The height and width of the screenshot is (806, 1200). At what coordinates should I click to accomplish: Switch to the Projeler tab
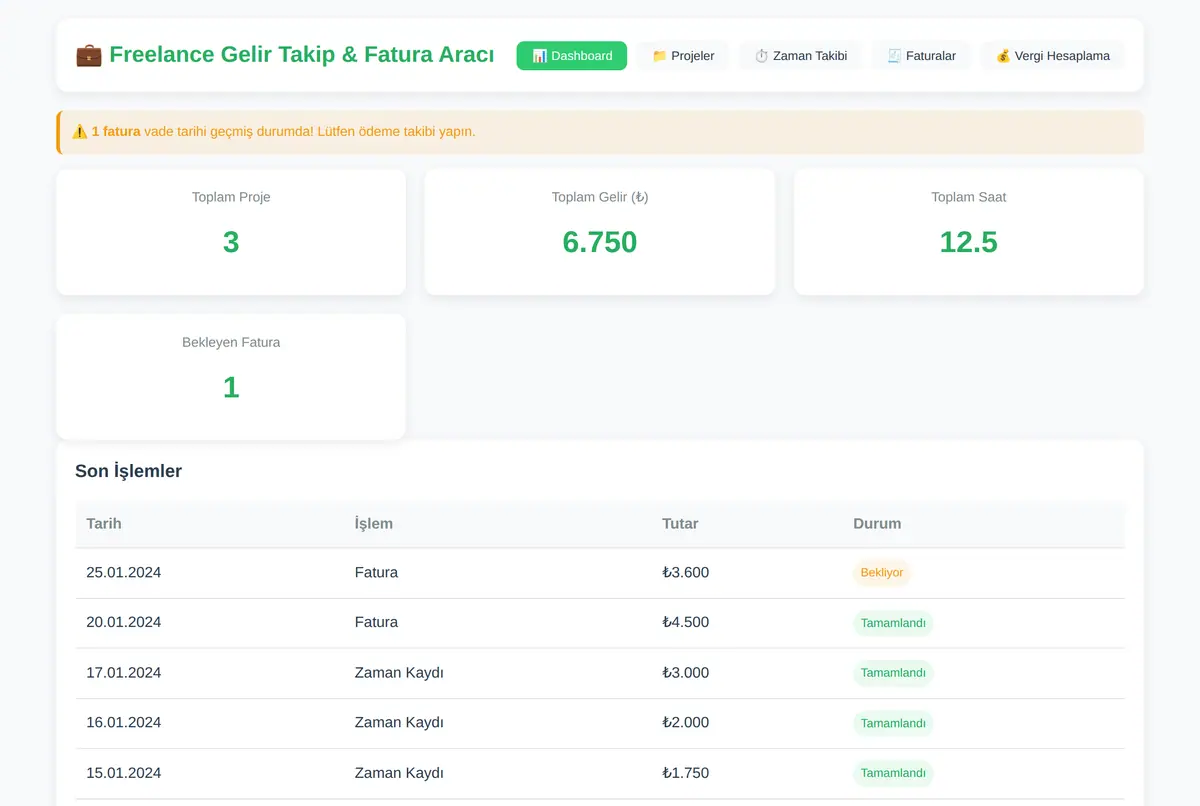coord(683,56)
